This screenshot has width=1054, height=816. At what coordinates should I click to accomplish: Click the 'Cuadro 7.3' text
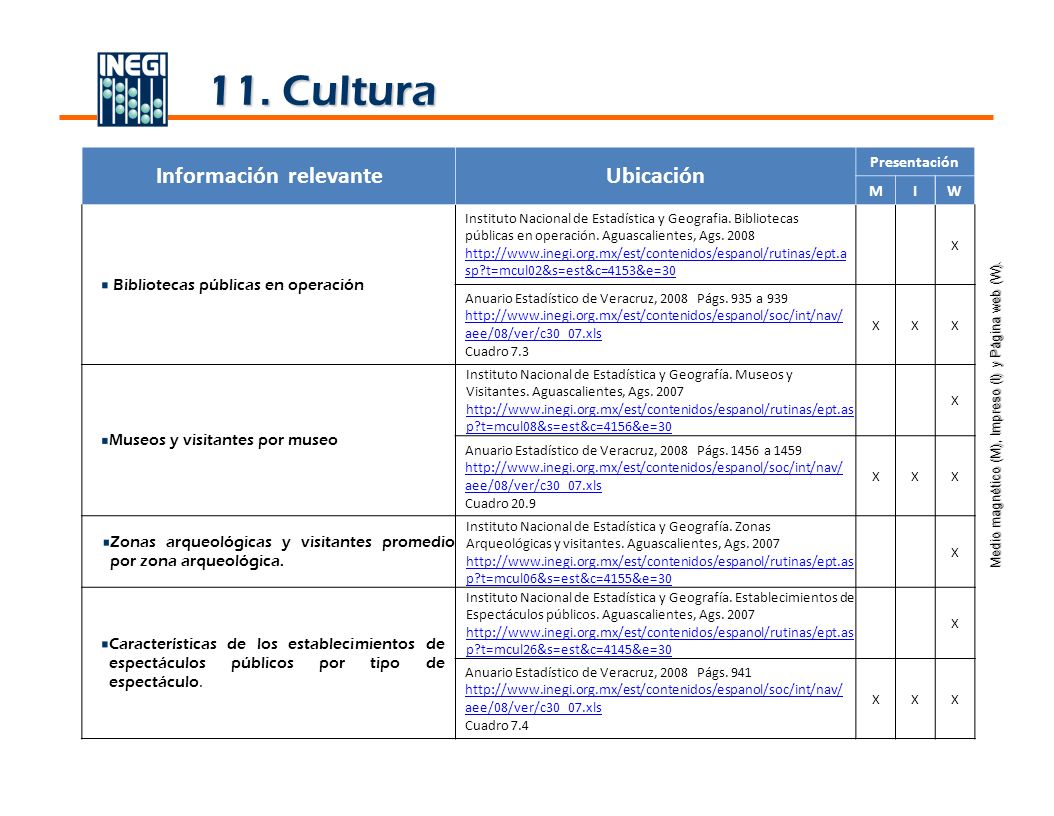pos(497,351)
